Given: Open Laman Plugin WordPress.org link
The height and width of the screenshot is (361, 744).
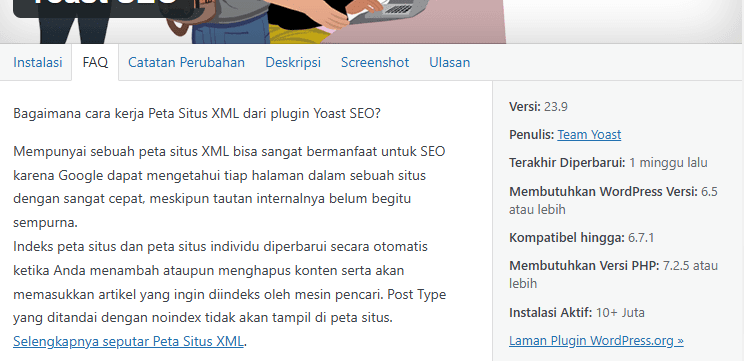Looking at the screenshot, I should [x=596, y=341].
